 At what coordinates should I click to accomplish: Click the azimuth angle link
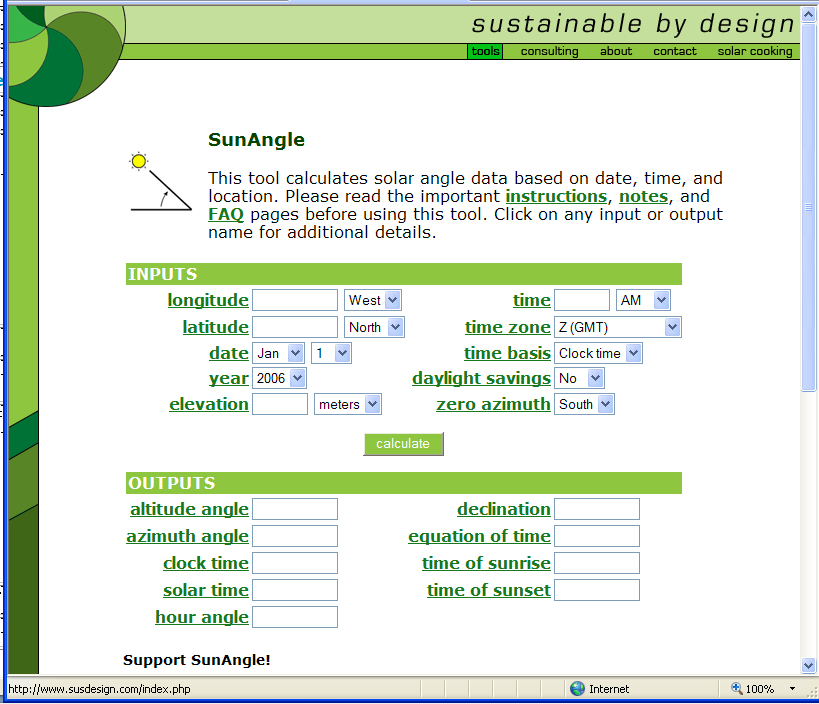188,536
